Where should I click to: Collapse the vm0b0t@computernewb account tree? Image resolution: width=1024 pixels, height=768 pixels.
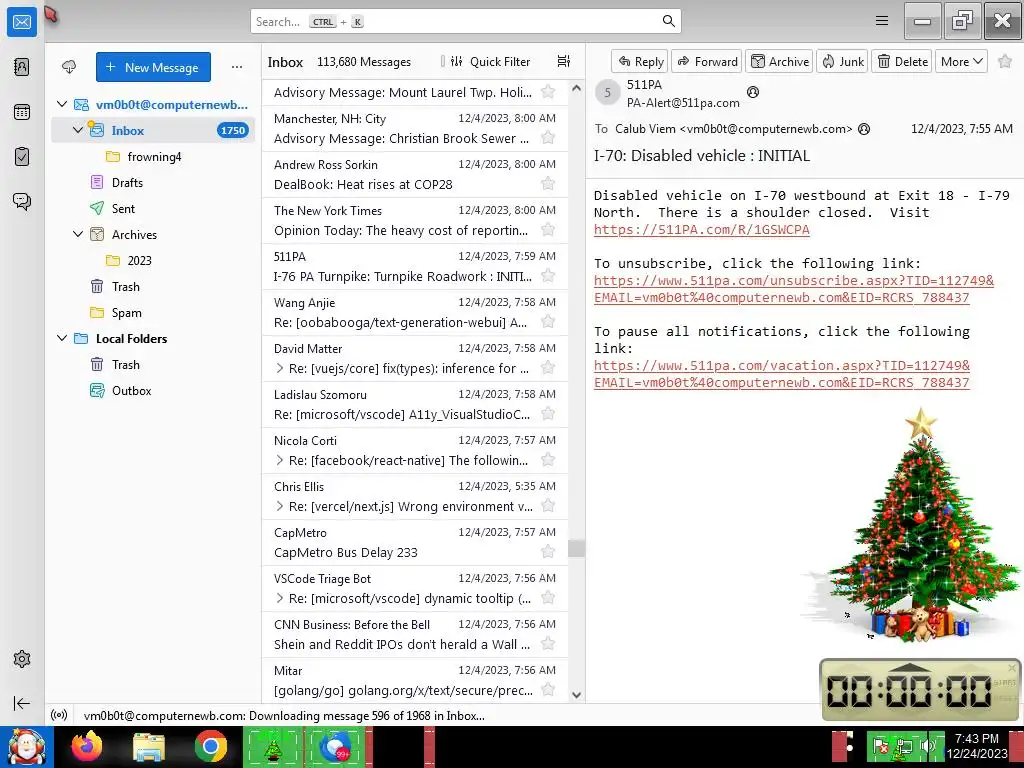tap(62, 104)
